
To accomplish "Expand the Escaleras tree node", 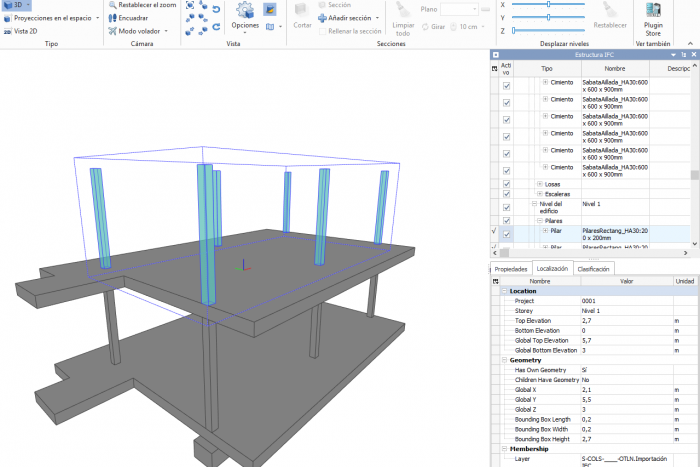I will coord(540,194).
